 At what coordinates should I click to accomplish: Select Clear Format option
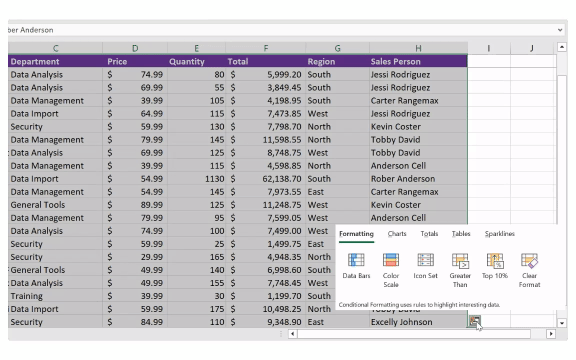pyautogui.click(x=529, y=270)
